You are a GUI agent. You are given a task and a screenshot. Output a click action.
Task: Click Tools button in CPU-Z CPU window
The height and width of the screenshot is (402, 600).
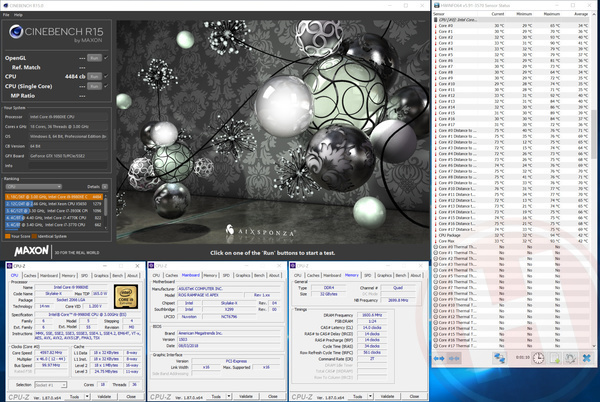tap(74, 397)
